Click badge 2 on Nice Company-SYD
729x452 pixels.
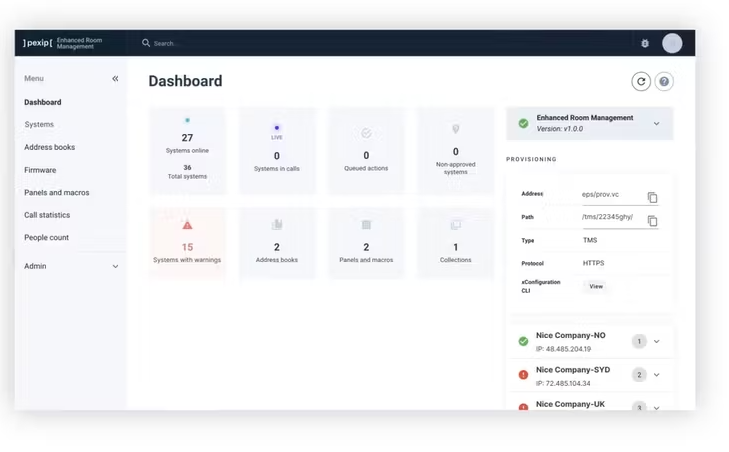(639, 375)
